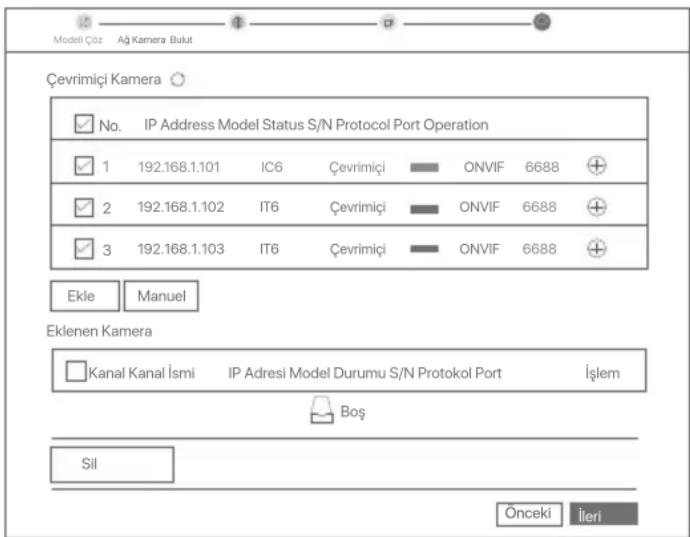Check the Kanal header checkbox in Eklenen Kamera
Viewport: 690px width, 537px height.
click(x=76, y=371)
